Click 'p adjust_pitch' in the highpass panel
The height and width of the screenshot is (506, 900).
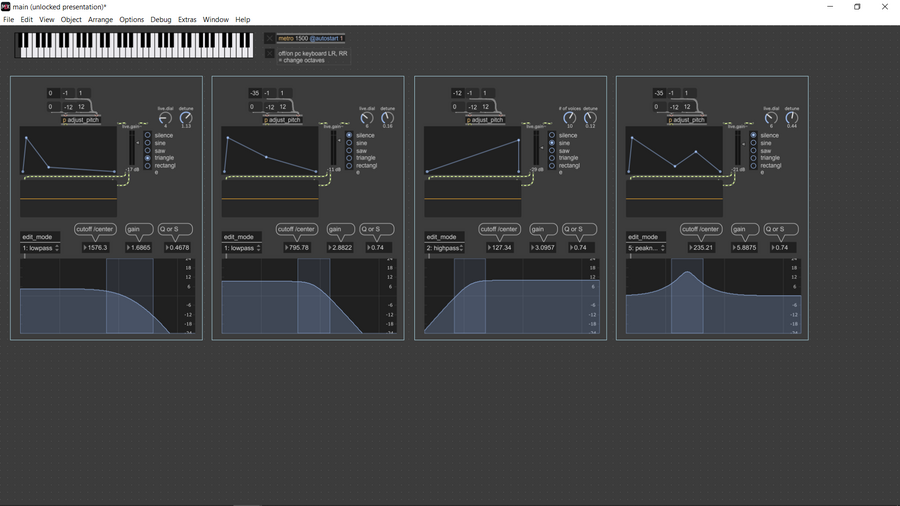pyautogui.click(x=485, y=120)
